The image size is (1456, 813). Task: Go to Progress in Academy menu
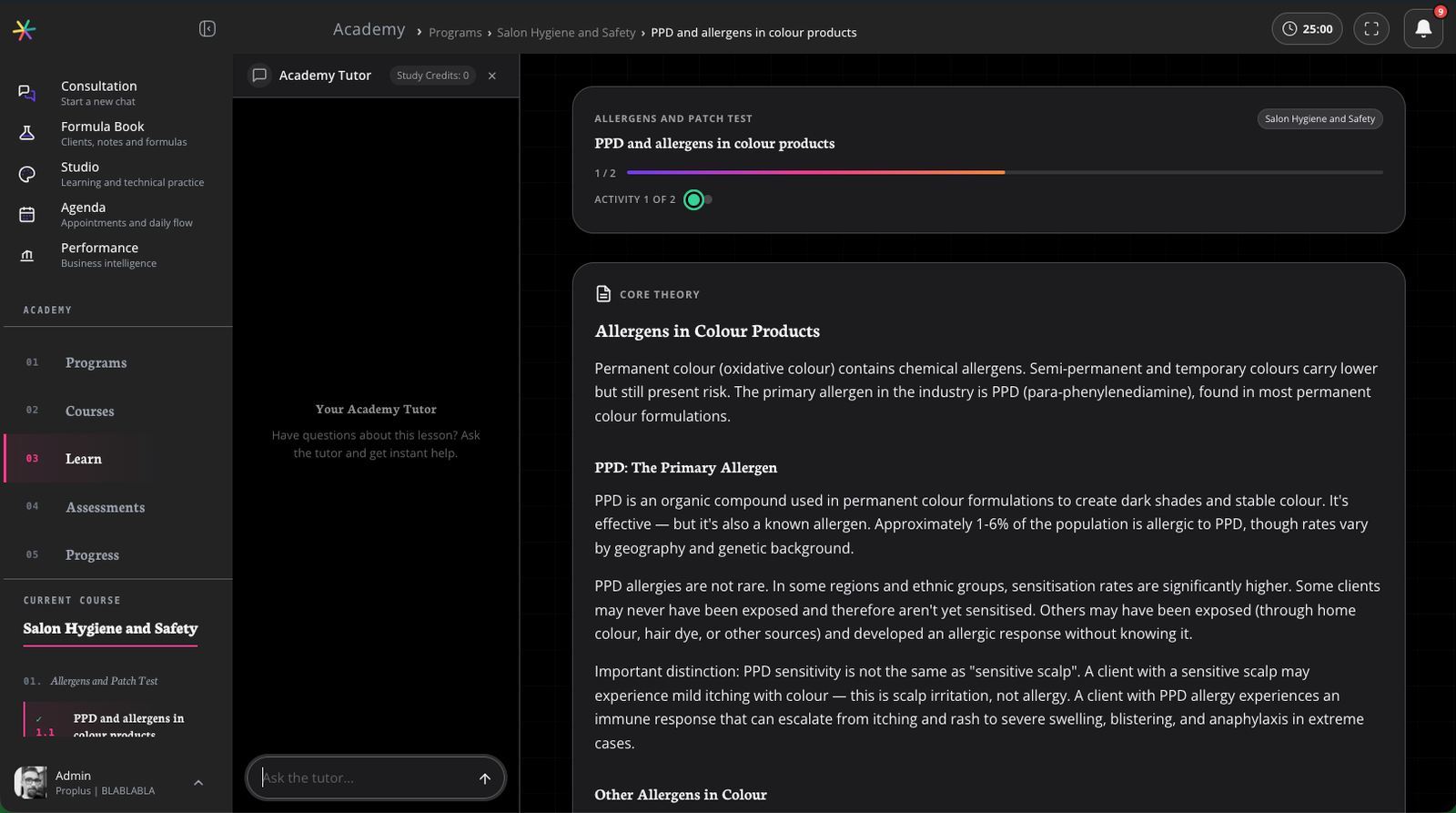point(118,554)
